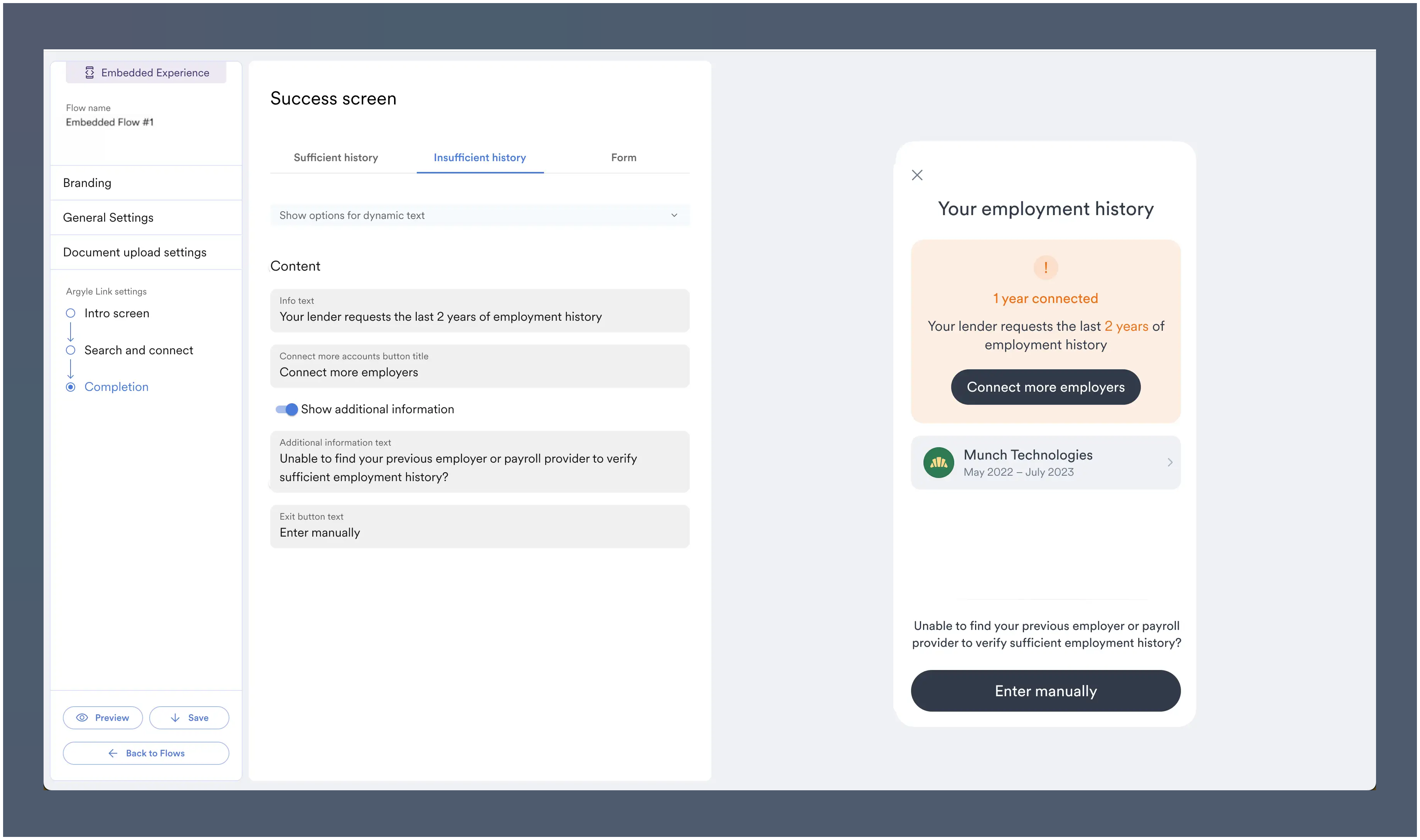Open Document upload settings section

point(135,253)
